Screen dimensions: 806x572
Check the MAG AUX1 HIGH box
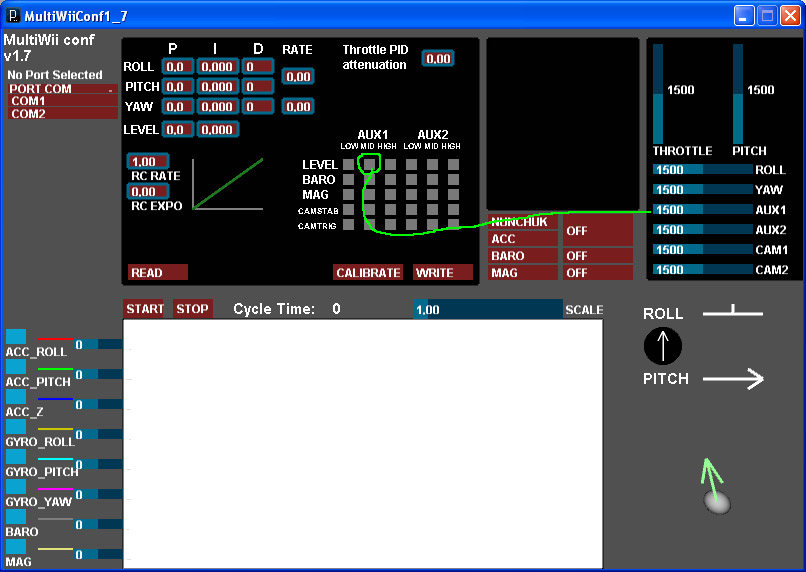pyautogui.click(x=390, y=194)
